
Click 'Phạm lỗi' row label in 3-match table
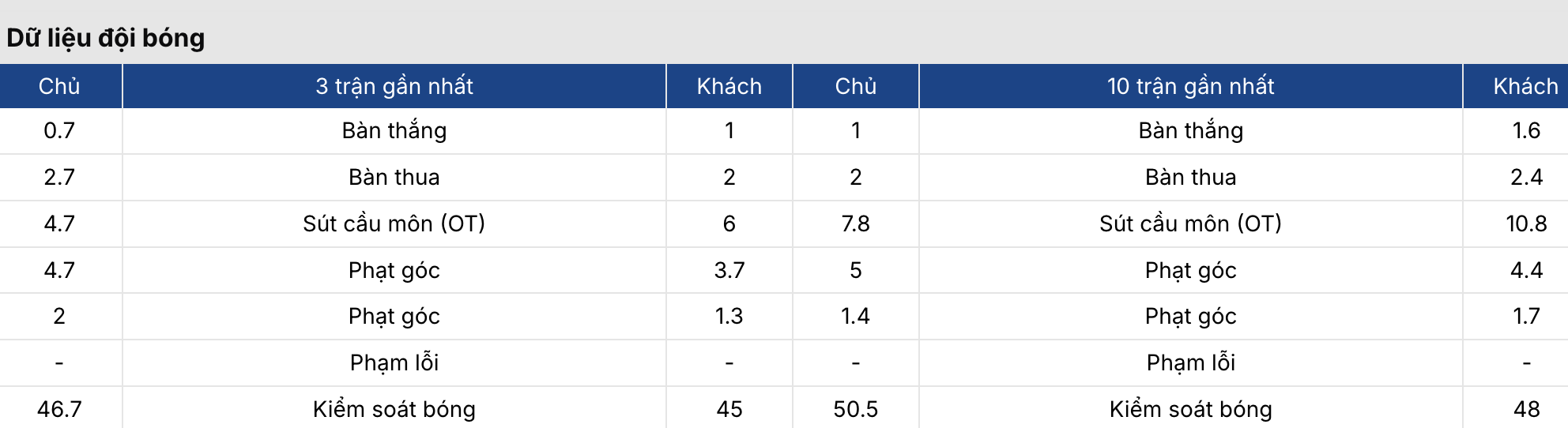(x=394, y=362)
